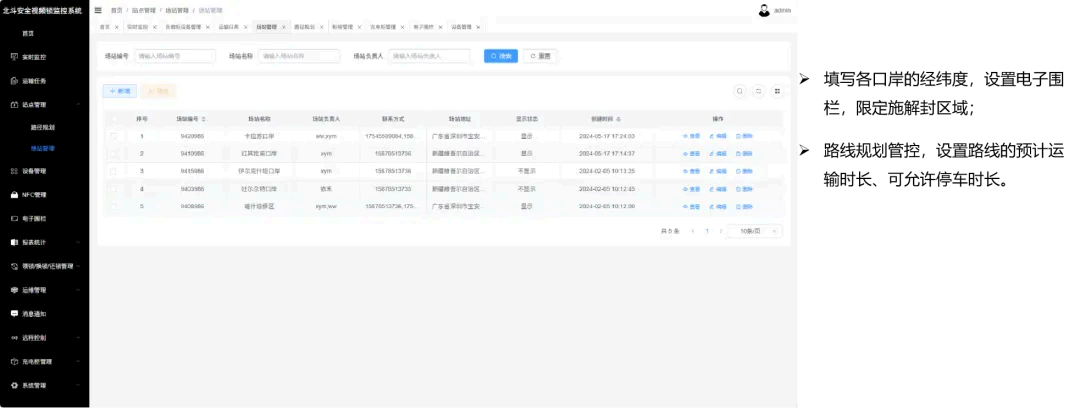
Task: Check the checkbox for row 9420986
Action: click(x=114, y=136)
